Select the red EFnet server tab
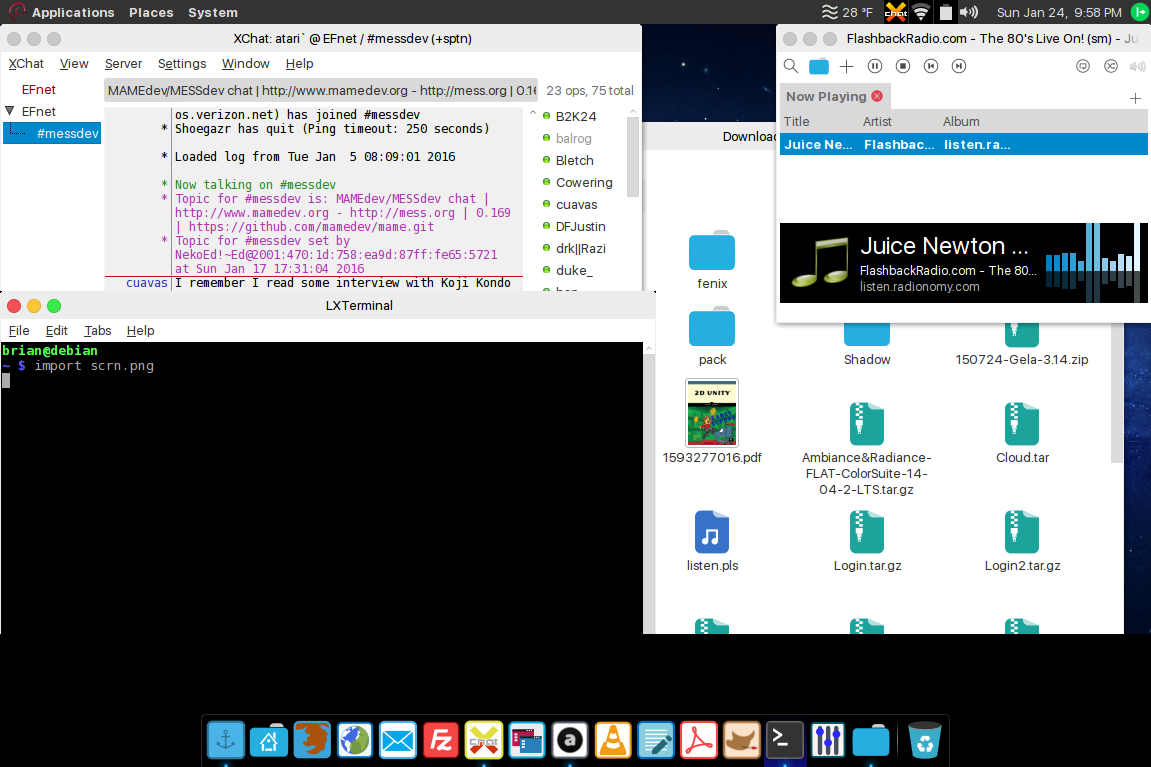Screen dimensions: 1151x767 coord(38,90)
